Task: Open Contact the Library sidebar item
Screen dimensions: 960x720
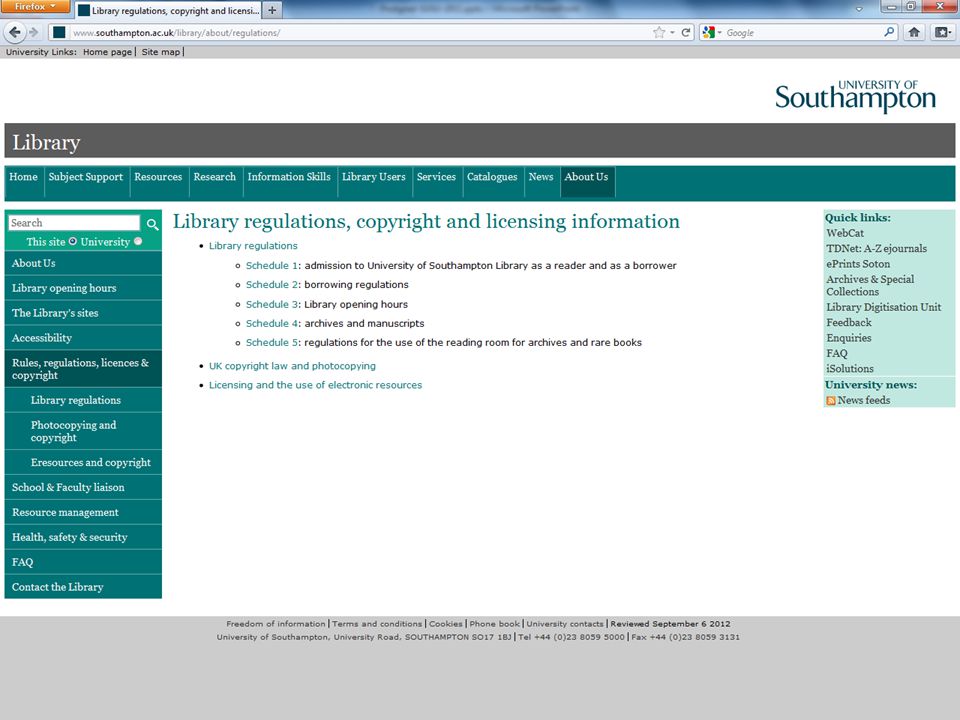Action: tap(83, 587)
